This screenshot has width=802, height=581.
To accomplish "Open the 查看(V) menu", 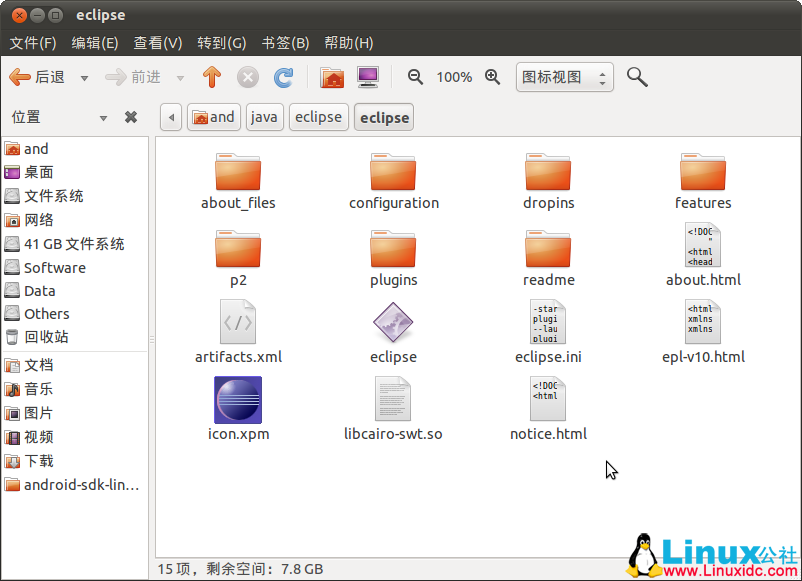I will point(158,43).
